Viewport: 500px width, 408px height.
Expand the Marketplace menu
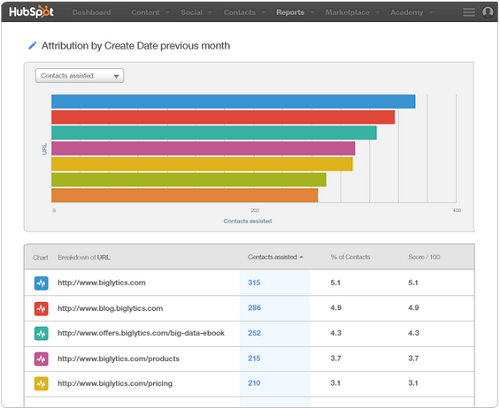tap(352, 12)
